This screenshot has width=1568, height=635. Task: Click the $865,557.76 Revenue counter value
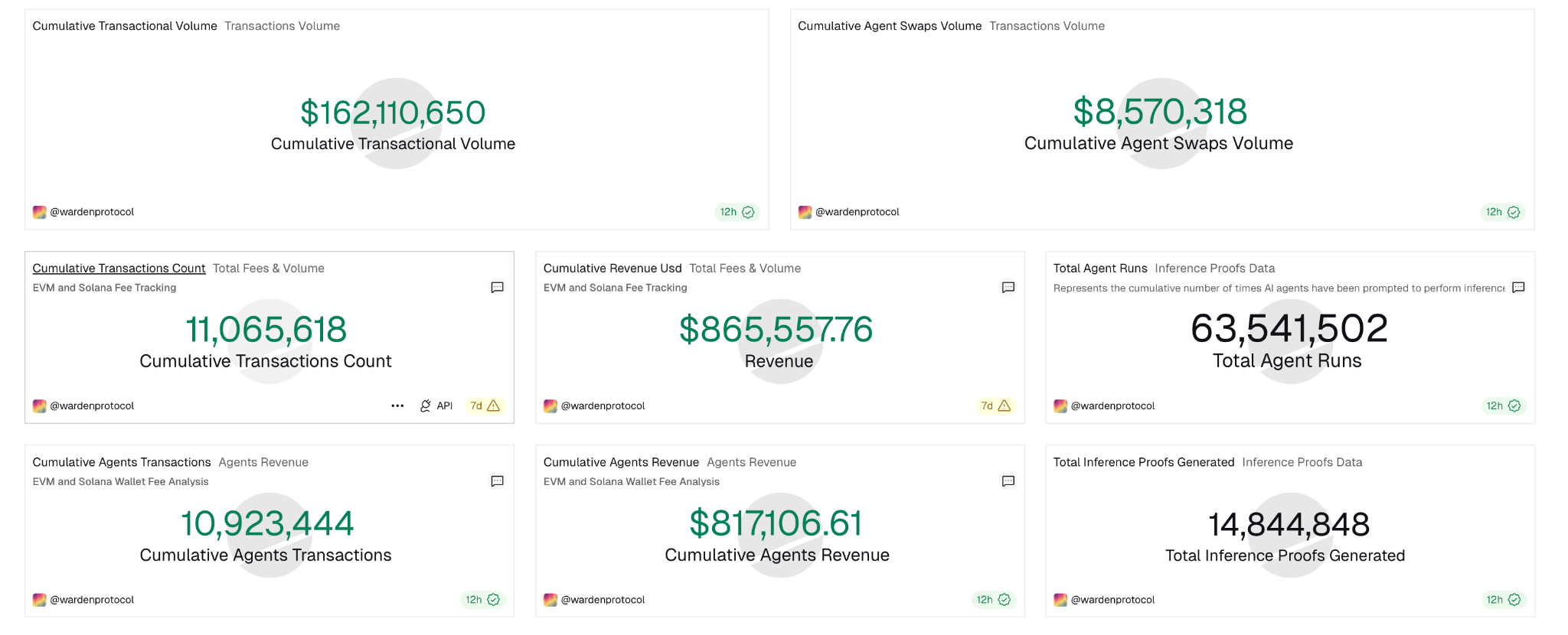click(776, 330)
